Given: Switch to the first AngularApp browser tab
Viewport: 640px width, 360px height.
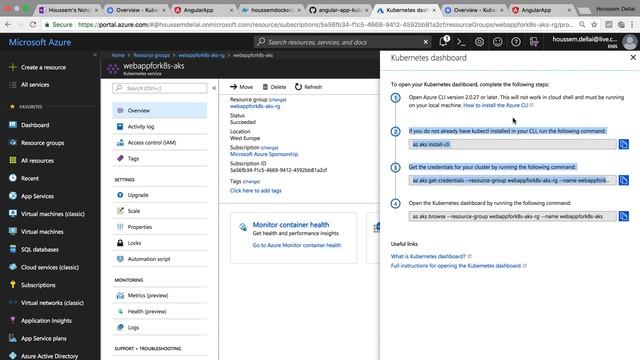Looking at the screenshot, I should [203, 10].
